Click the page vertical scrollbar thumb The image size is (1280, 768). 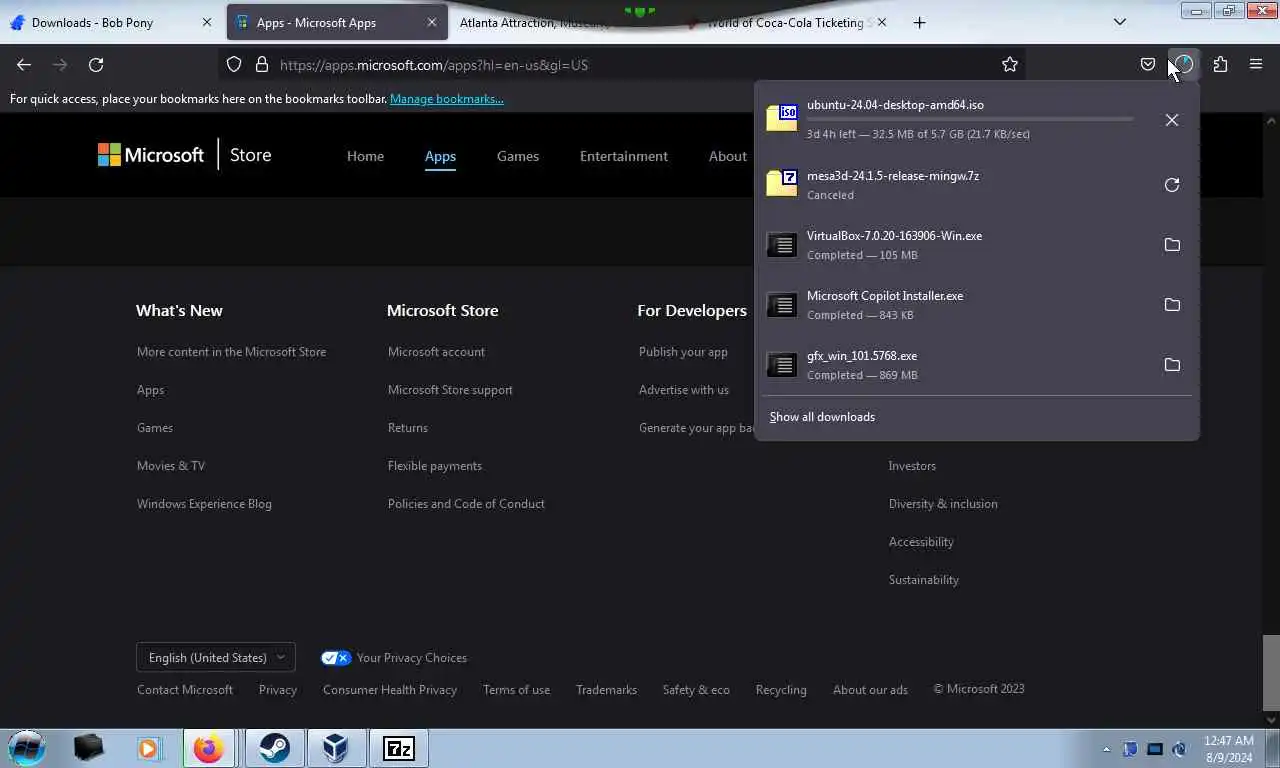coord(1271,672)
